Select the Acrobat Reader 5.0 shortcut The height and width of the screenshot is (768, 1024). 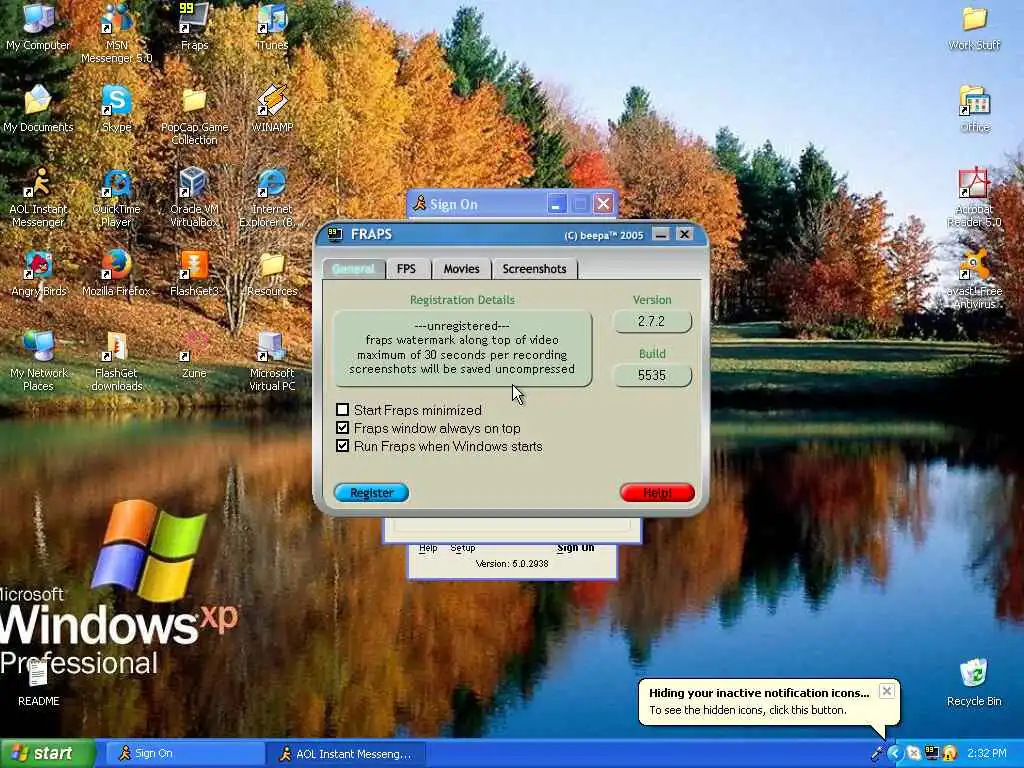click(x=974, y=197)
